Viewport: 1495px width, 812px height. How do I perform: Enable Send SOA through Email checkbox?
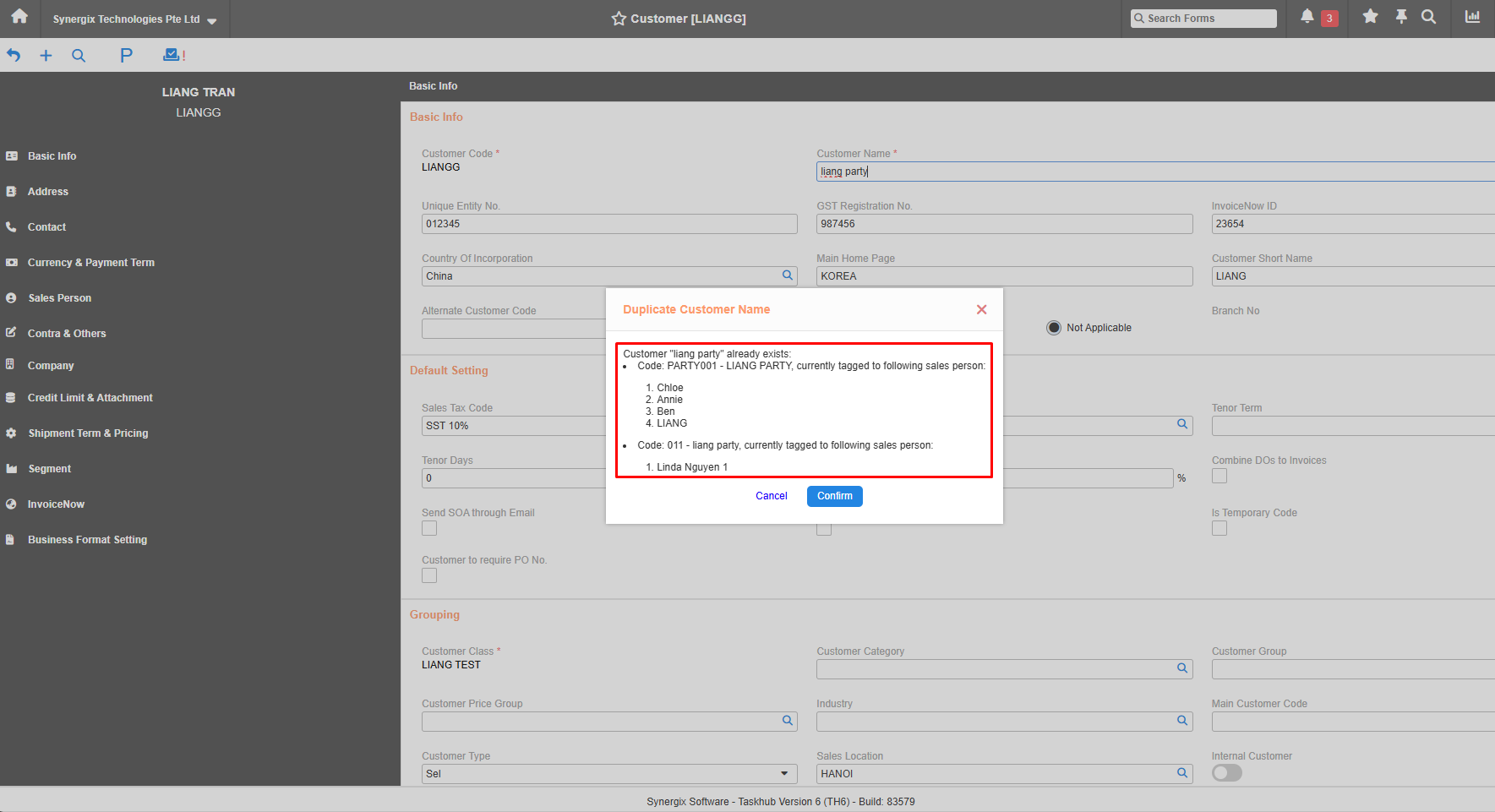[x=428, y=527]
